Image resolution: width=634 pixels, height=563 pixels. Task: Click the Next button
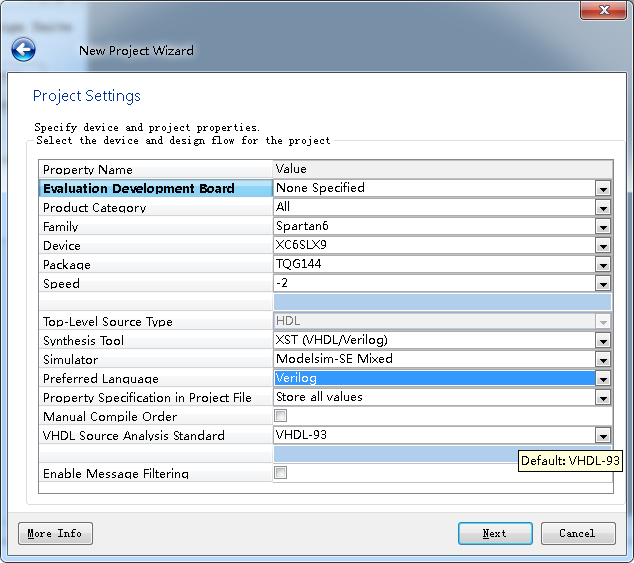[495, 533]
